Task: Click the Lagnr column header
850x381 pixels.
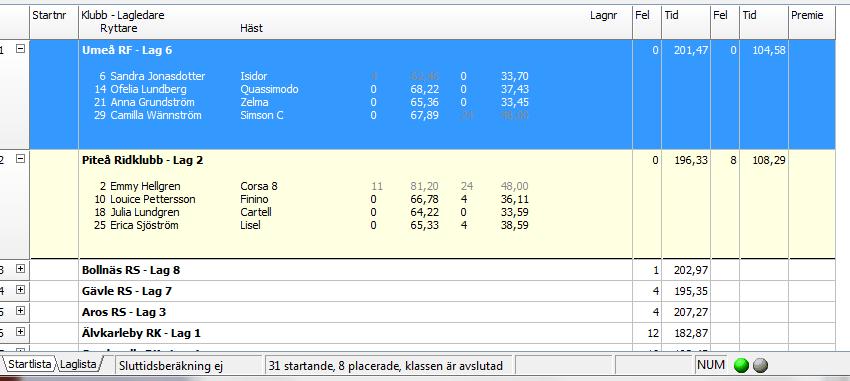Action: (603, 15)
